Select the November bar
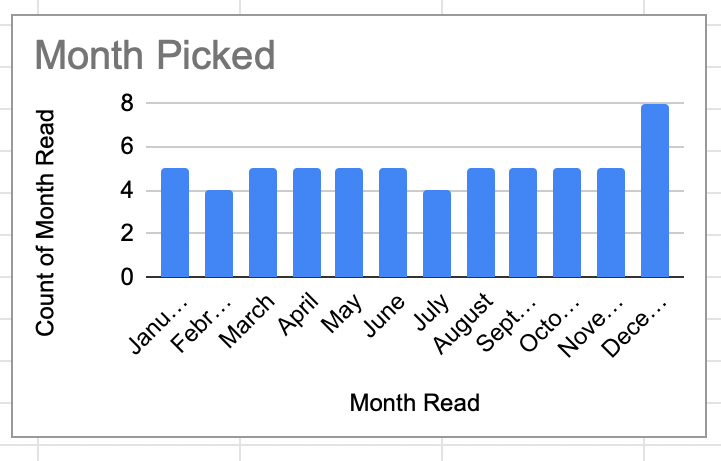This screenshot has width=721, height=461. [611, 223]
